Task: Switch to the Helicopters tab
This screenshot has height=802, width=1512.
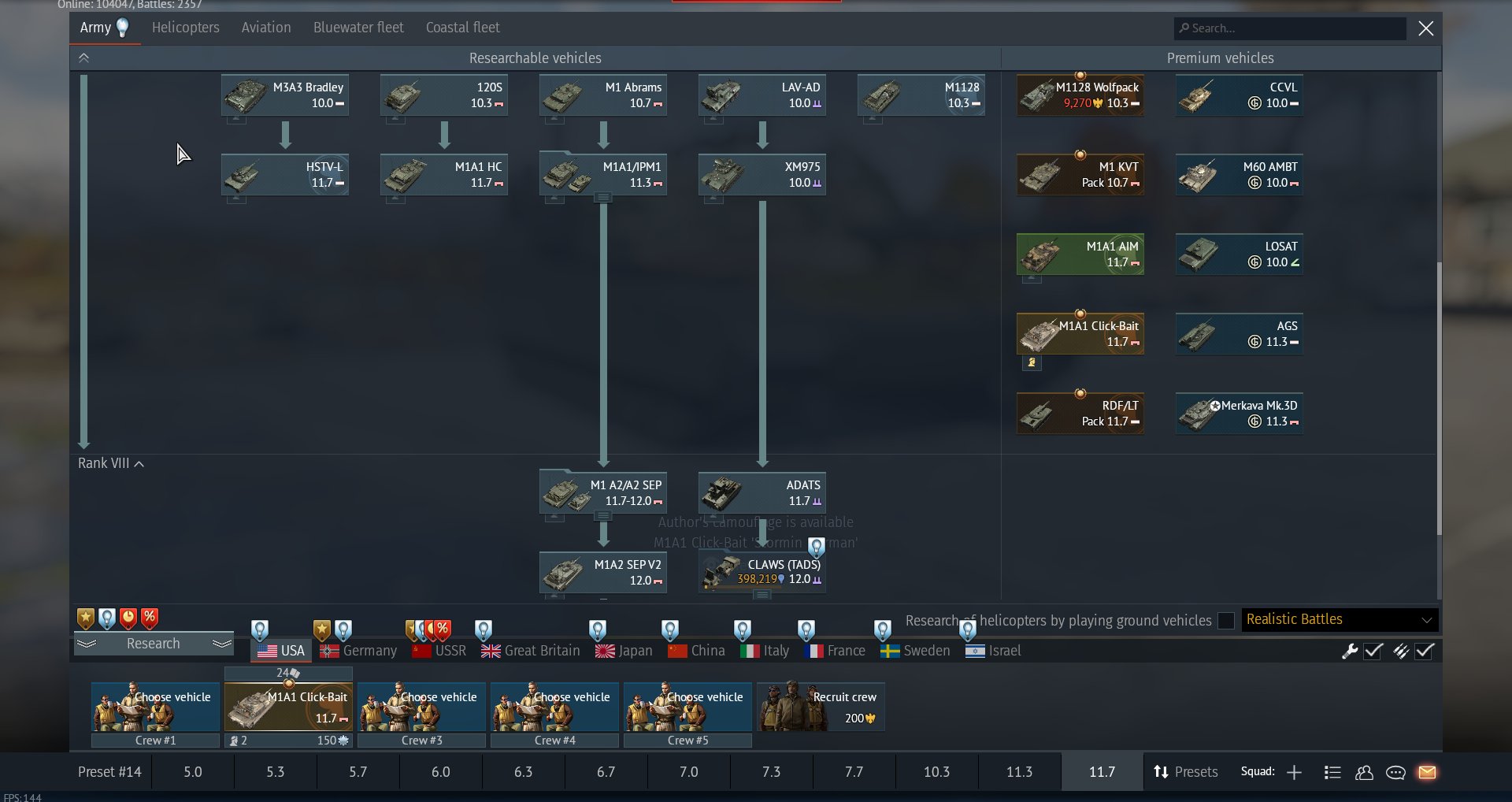Action: [185, 28]
